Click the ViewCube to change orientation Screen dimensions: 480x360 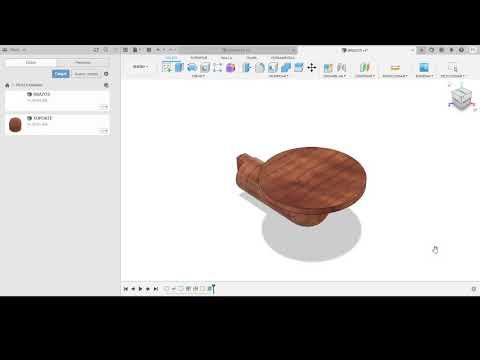pyautogui.click(x=462, y=98)
